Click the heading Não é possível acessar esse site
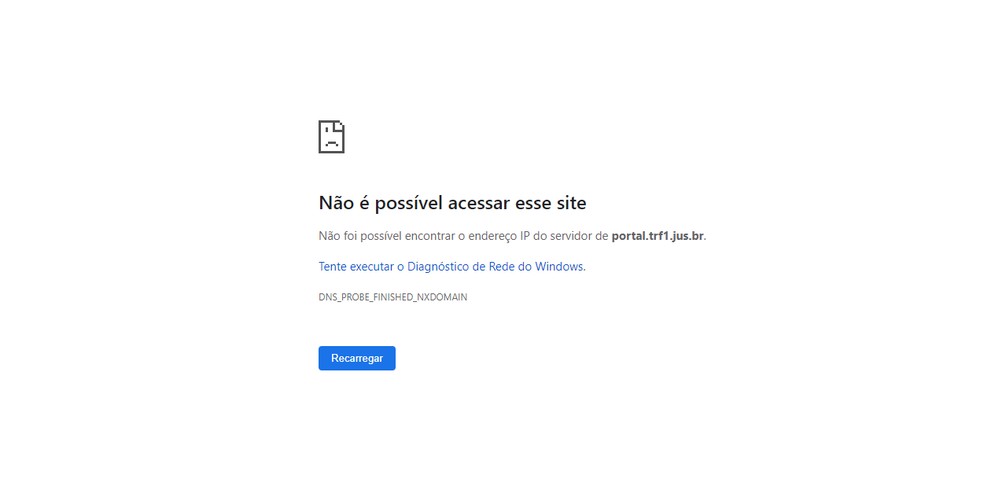The width and height of the screenshot is (984, 501). pos(452,203)
